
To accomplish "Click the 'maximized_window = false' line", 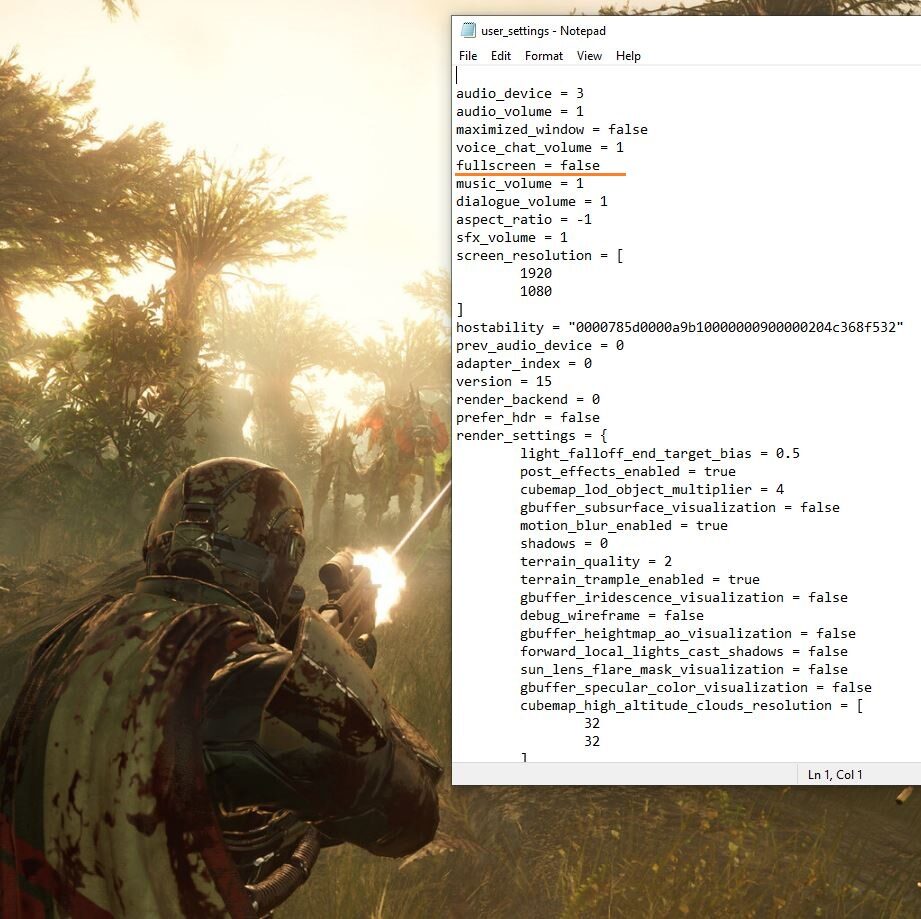I will click(552, 129).
